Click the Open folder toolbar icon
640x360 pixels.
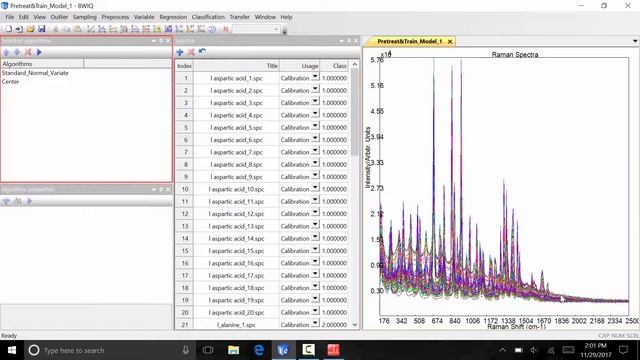[30, 29]
